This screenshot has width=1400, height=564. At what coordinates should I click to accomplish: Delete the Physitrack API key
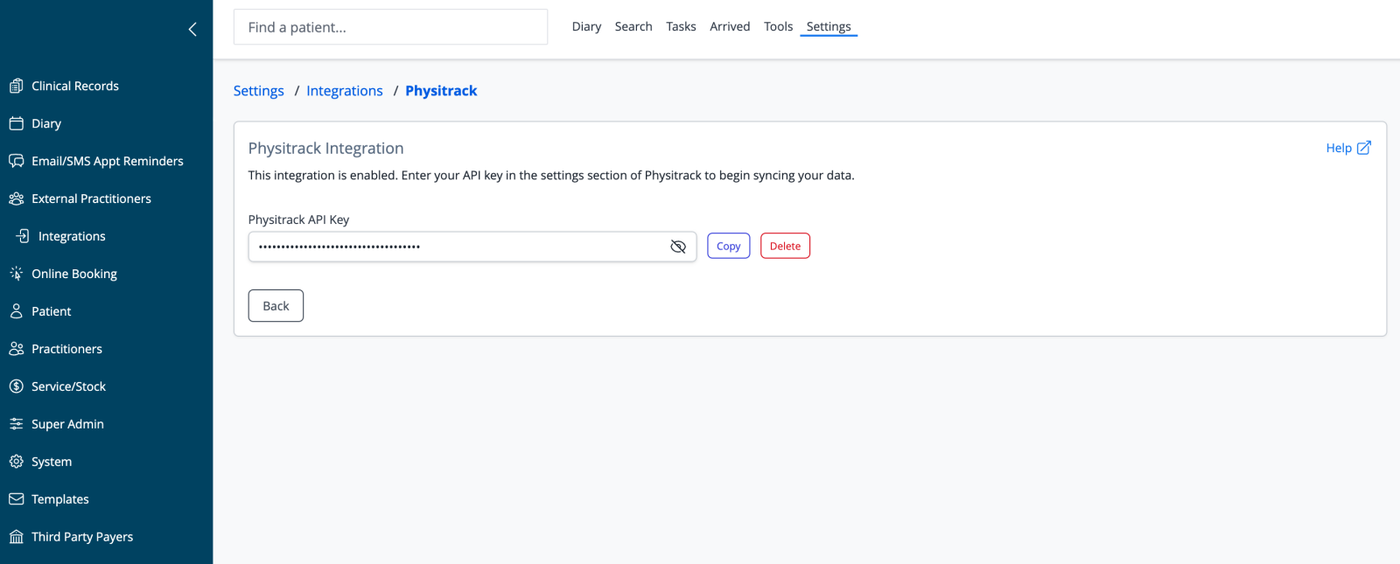tap(785, 246)
